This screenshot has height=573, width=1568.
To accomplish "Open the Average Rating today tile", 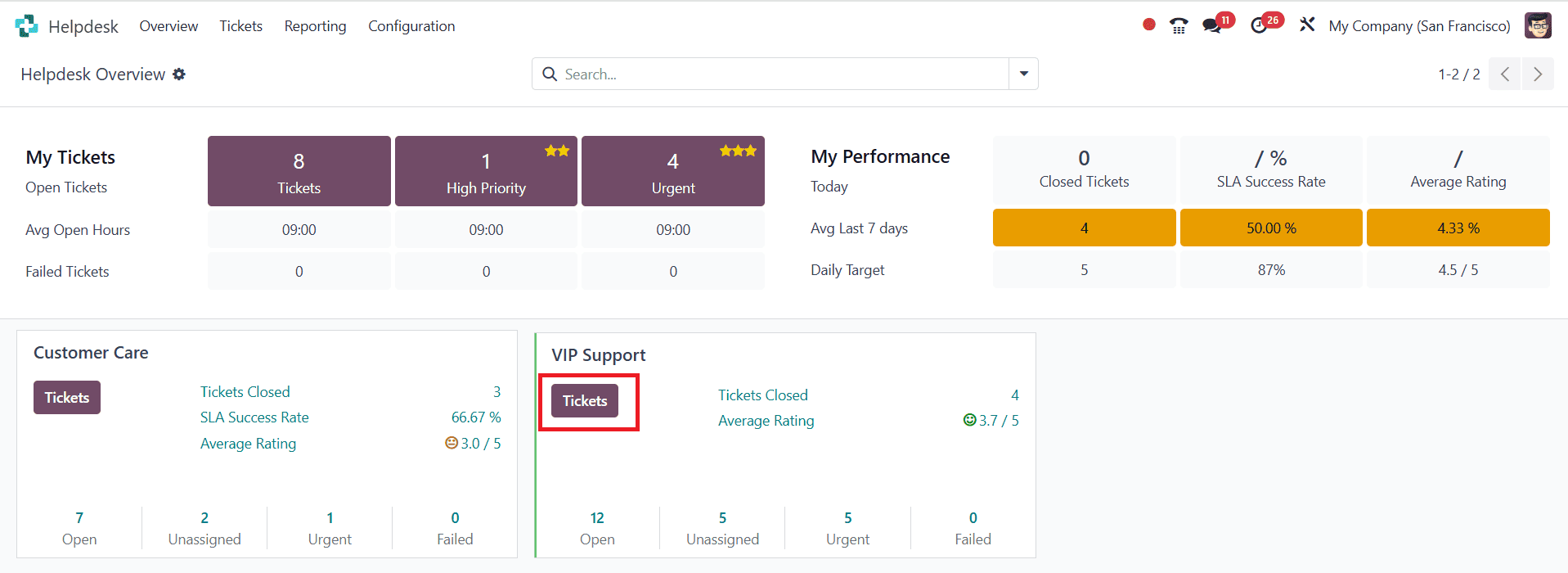I will click(1458, 169).
